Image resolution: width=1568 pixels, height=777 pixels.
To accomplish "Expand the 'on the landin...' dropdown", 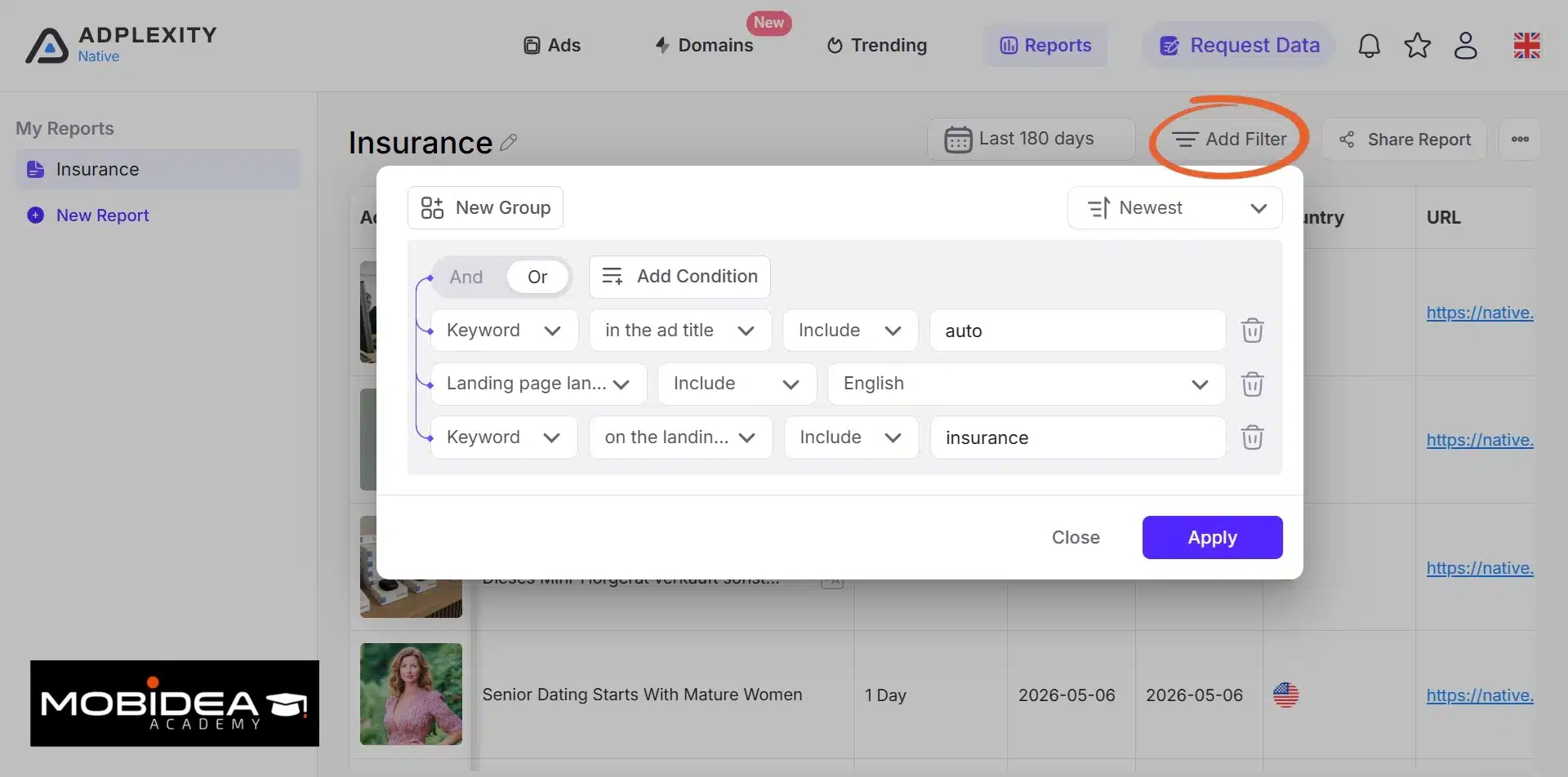I will point(680,437).
